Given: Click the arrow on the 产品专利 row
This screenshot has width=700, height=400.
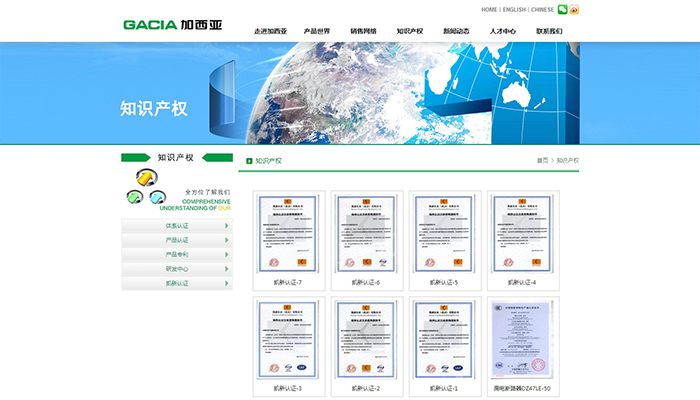Looking at the screenshot, I should pyautogui.click(x=226, y=254).
